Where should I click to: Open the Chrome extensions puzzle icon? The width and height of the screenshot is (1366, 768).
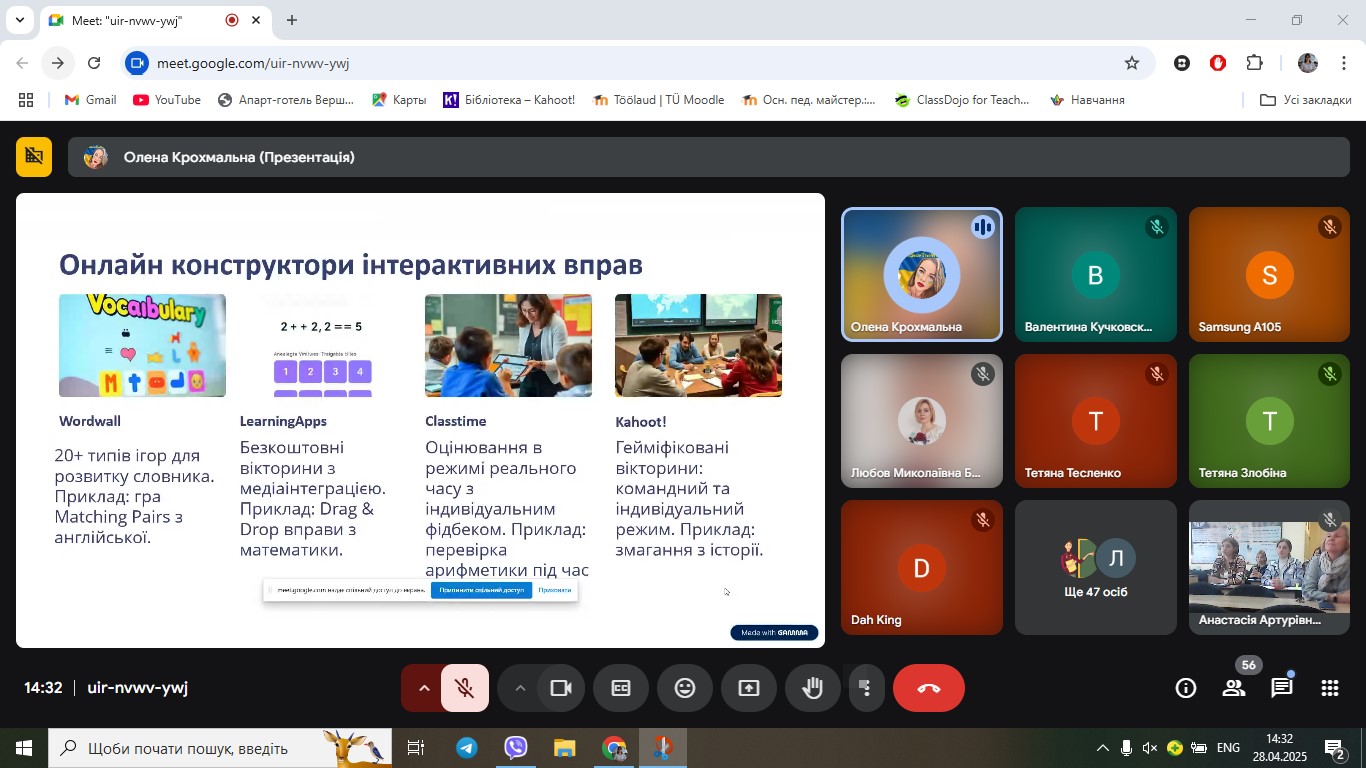coord(1254,63)
